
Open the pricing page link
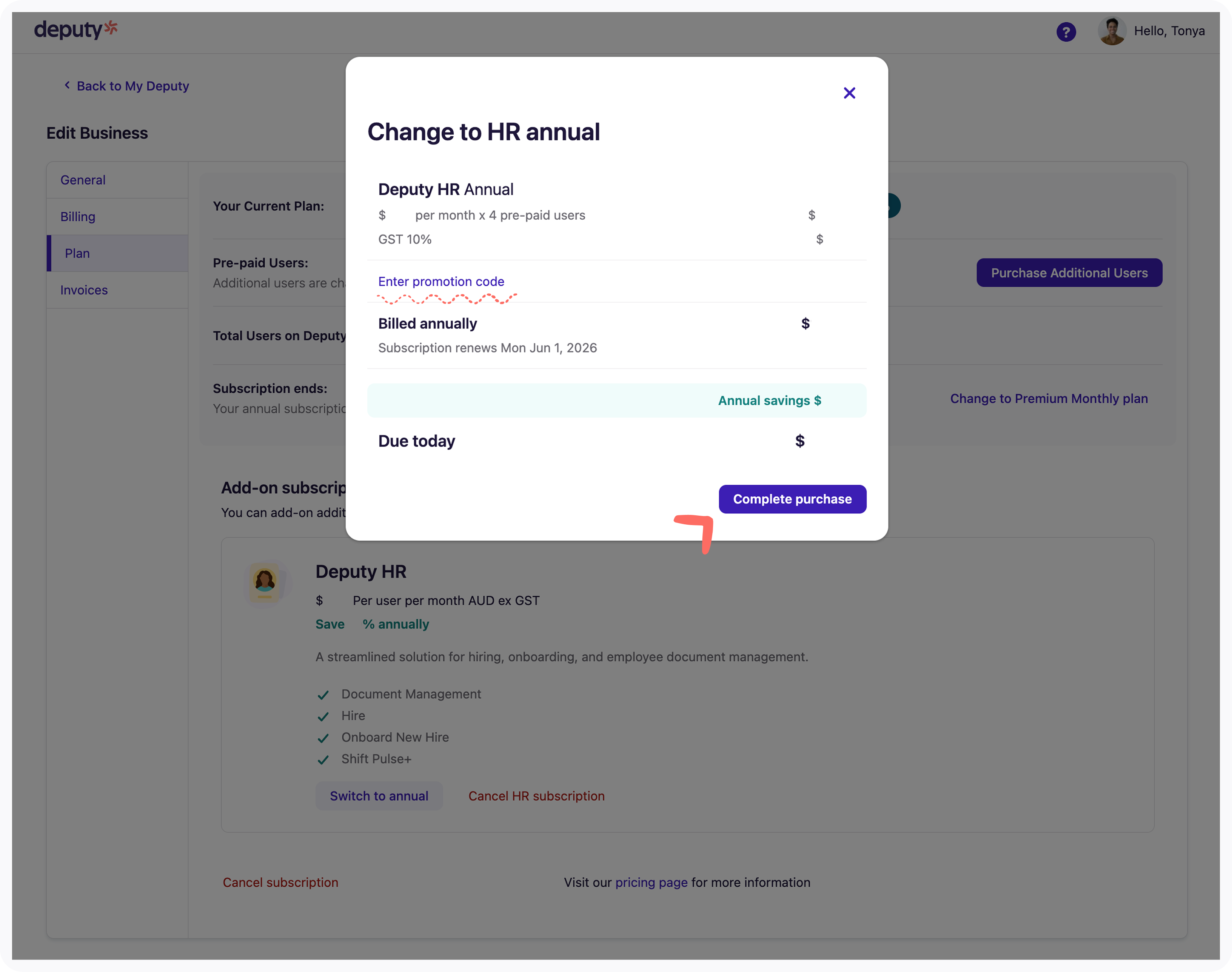pyautogui.click(x=651, y=882)
